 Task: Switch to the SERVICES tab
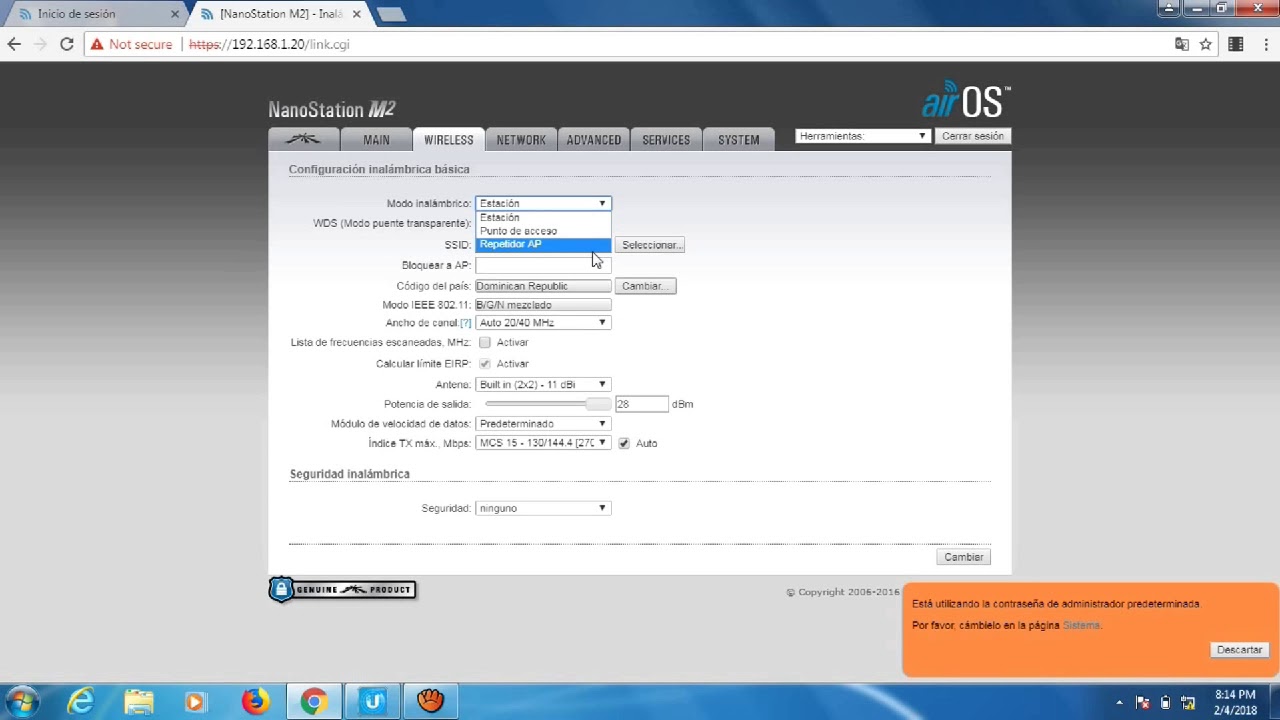pyautogui.click(x=666, y=140)
